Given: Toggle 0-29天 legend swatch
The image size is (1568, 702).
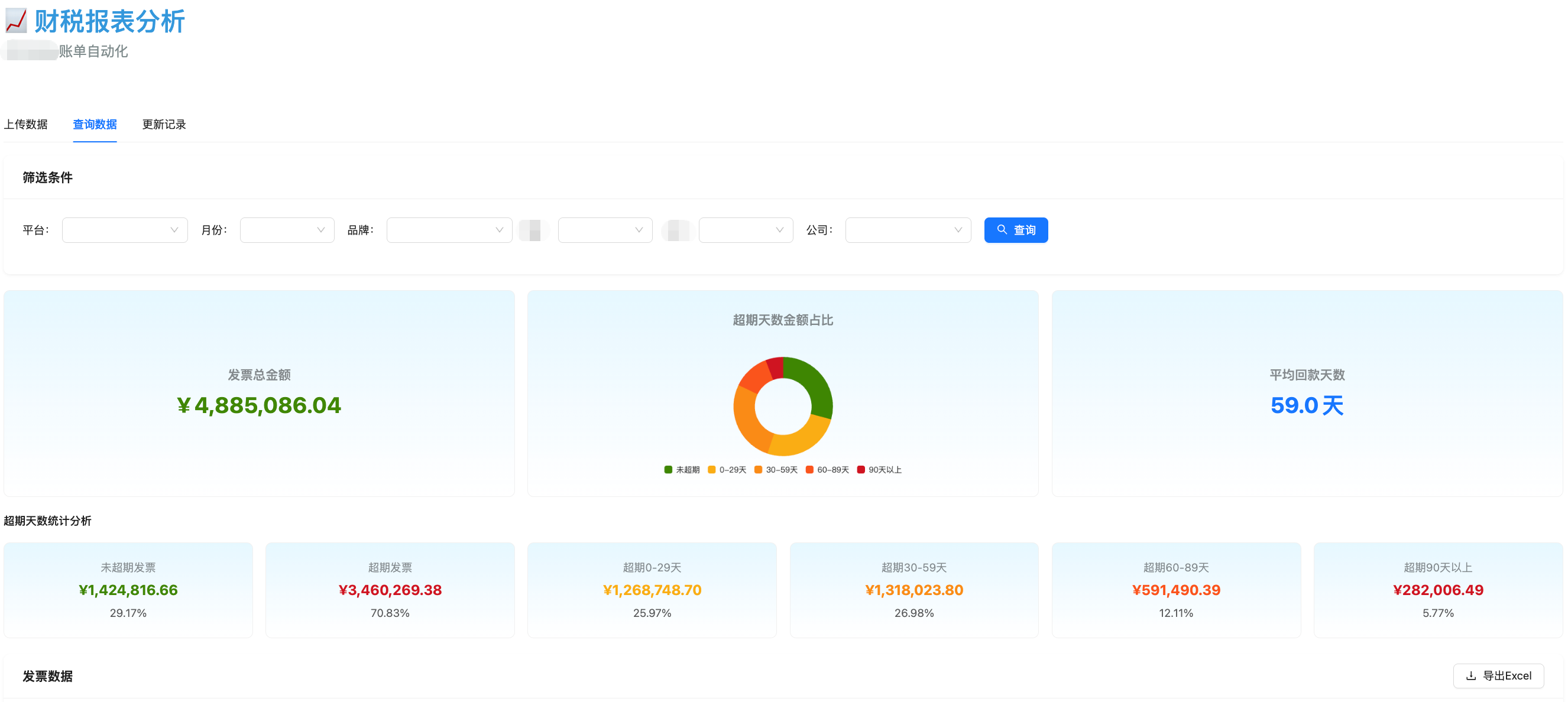Looking at the screenshot, I should [x=711, y=470].
